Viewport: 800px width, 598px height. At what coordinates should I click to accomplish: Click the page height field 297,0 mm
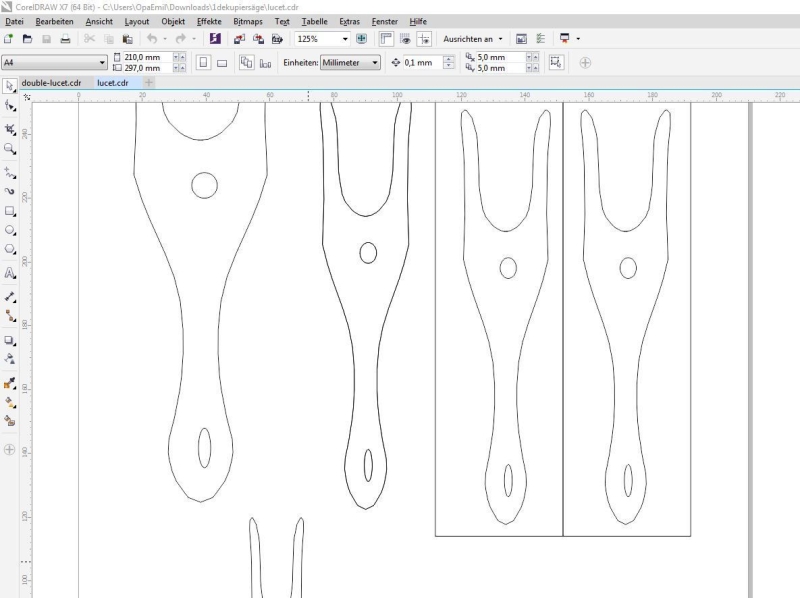coord(147,68)
